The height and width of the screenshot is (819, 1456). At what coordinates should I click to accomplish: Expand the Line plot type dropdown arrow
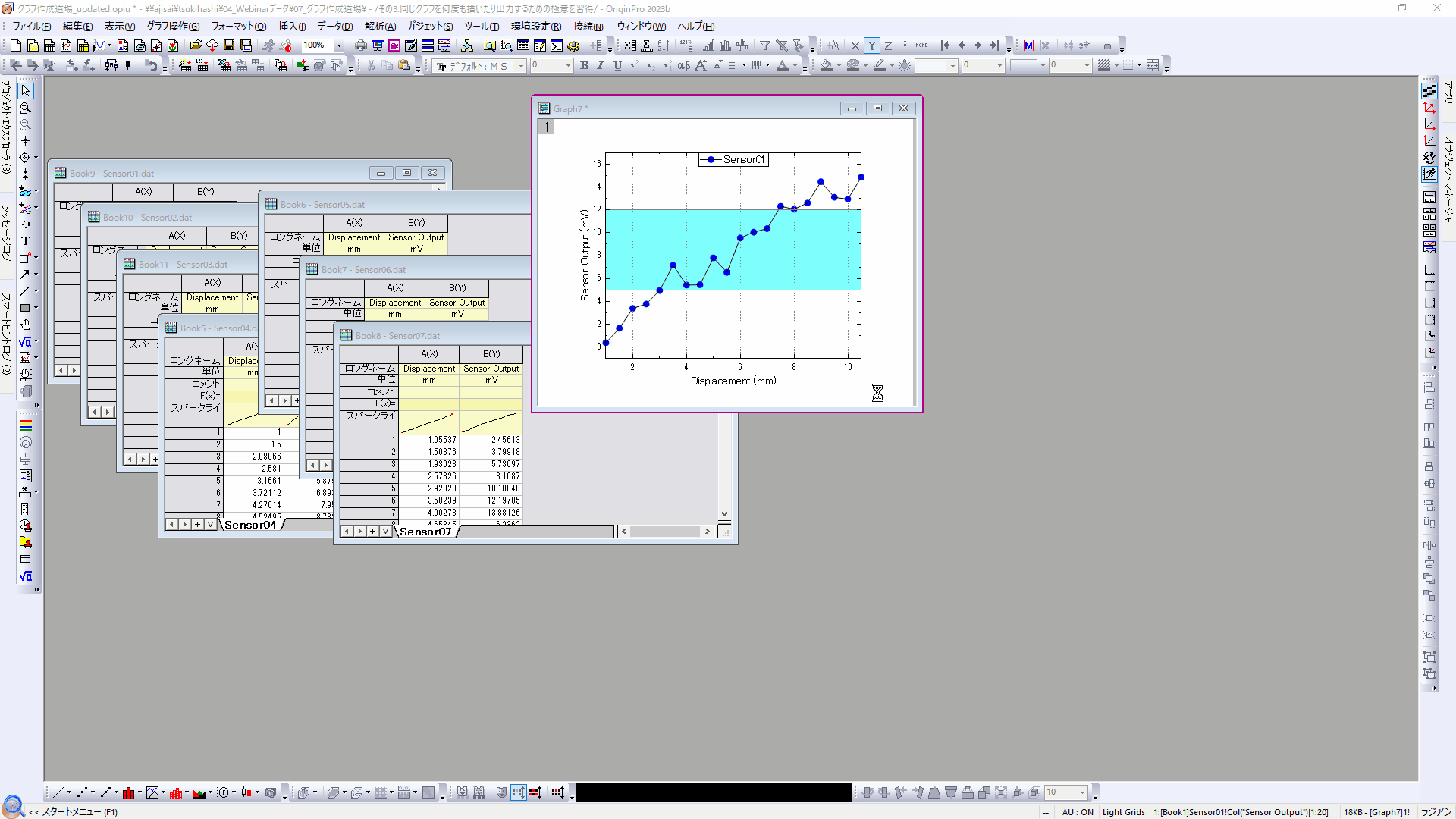tap(69, 792)
